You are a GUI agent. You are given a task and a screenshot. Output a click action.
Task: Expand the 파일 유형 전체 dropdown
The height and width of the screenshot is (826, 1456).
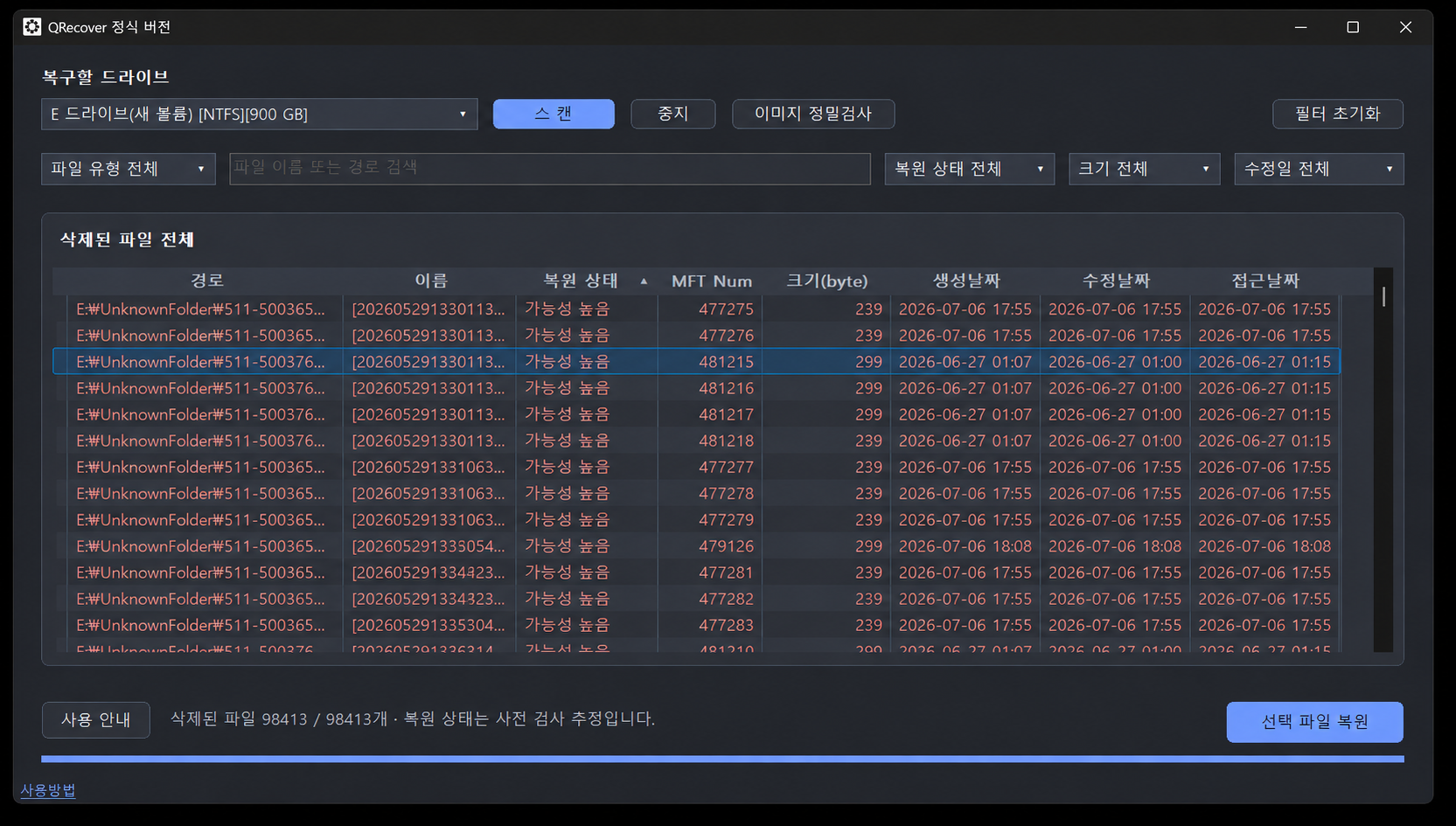tap(128, 169)
